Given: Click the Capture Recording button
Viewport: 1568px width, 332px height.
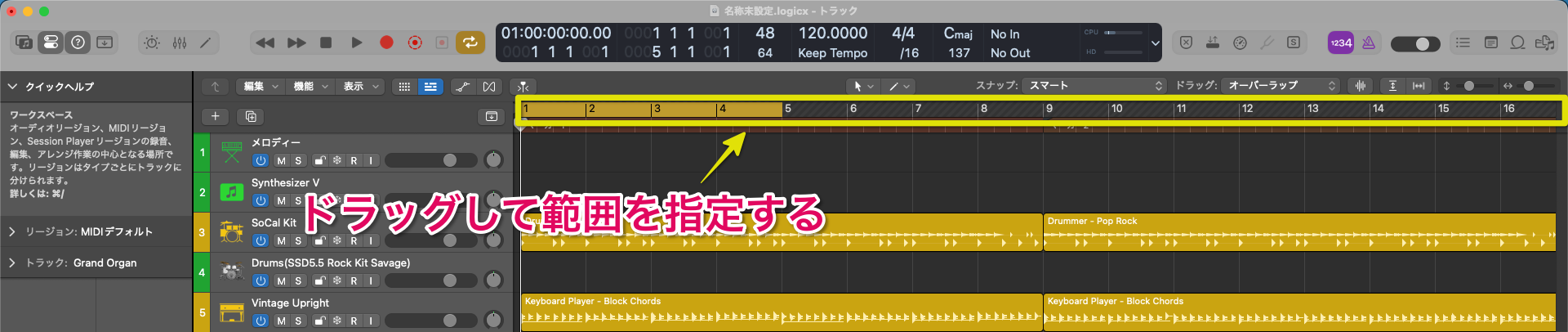Looking at the screenshot, I should 415,43.
